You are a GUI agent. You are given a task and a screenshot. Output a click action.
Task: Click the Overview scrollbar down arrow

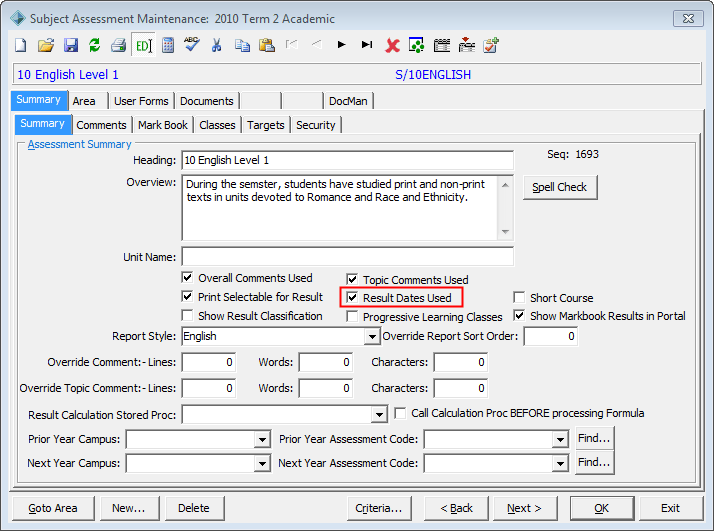pos(505,232)
